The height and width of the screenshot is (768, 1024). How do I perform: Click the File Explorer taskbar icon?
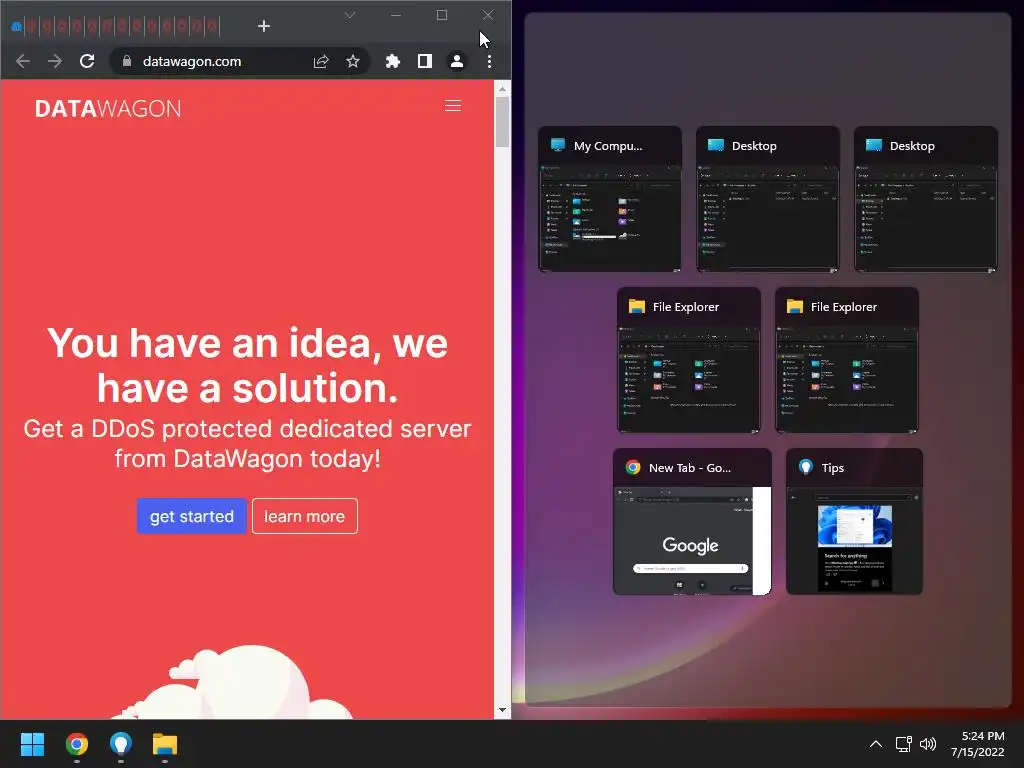point(165,744)
